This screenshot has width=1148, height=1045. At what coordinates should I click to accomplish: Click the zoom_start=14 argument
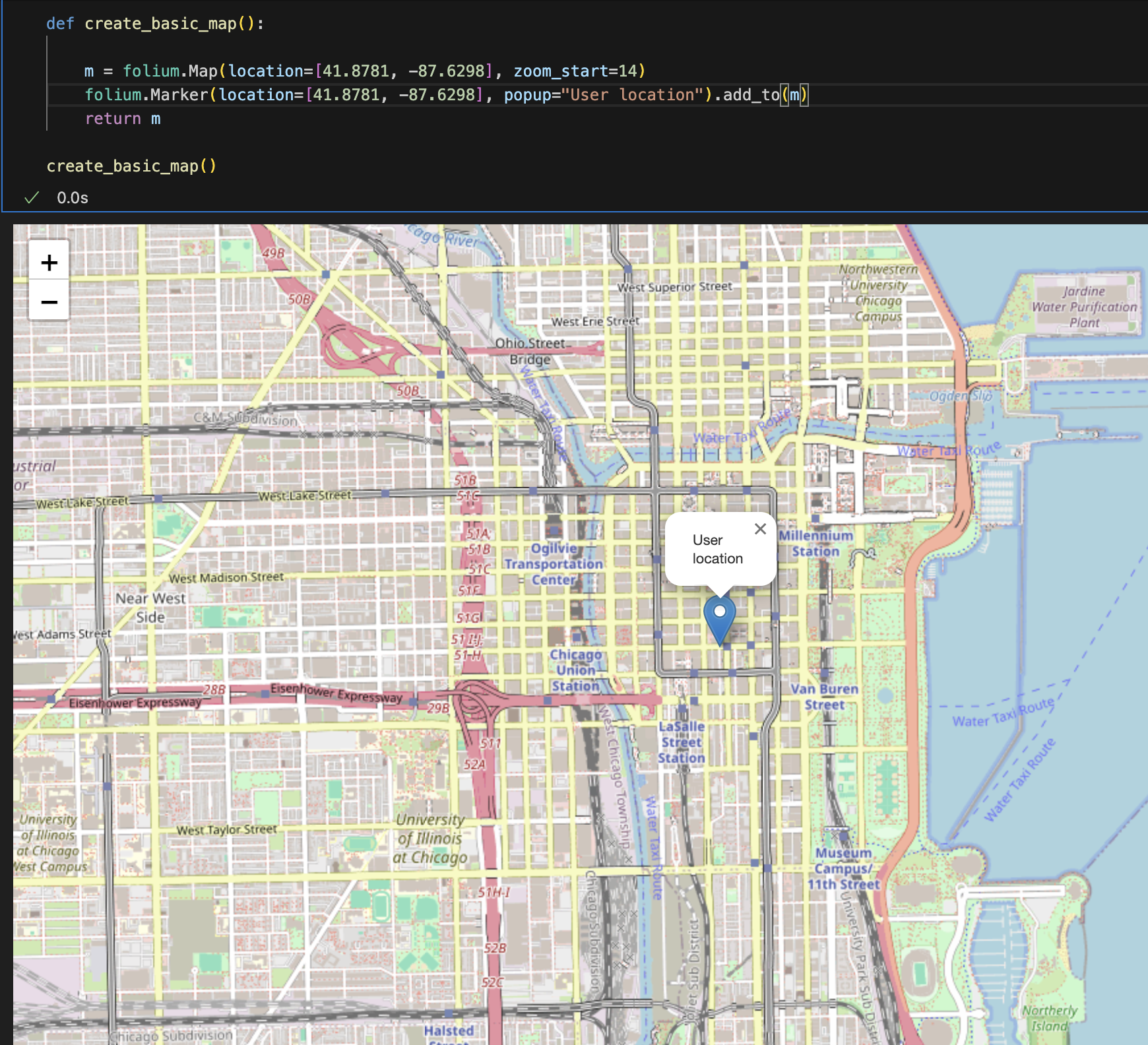[575, 71]
